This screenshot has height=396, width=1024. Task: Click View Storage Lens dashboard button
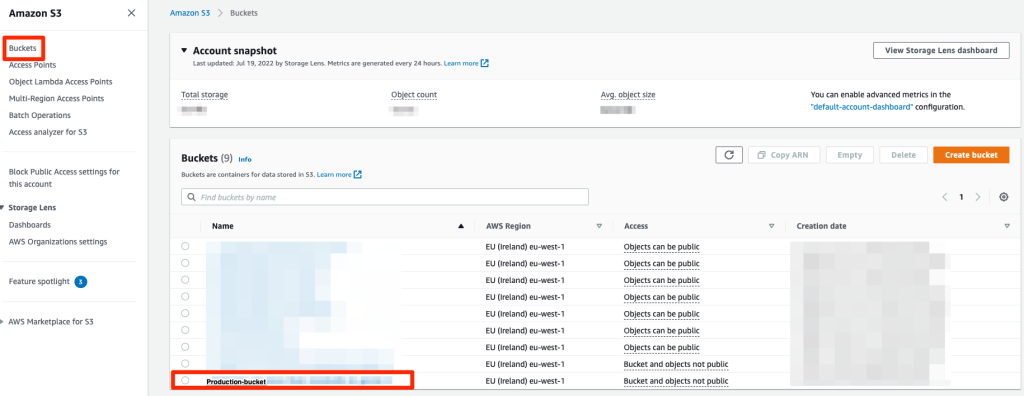941,50
